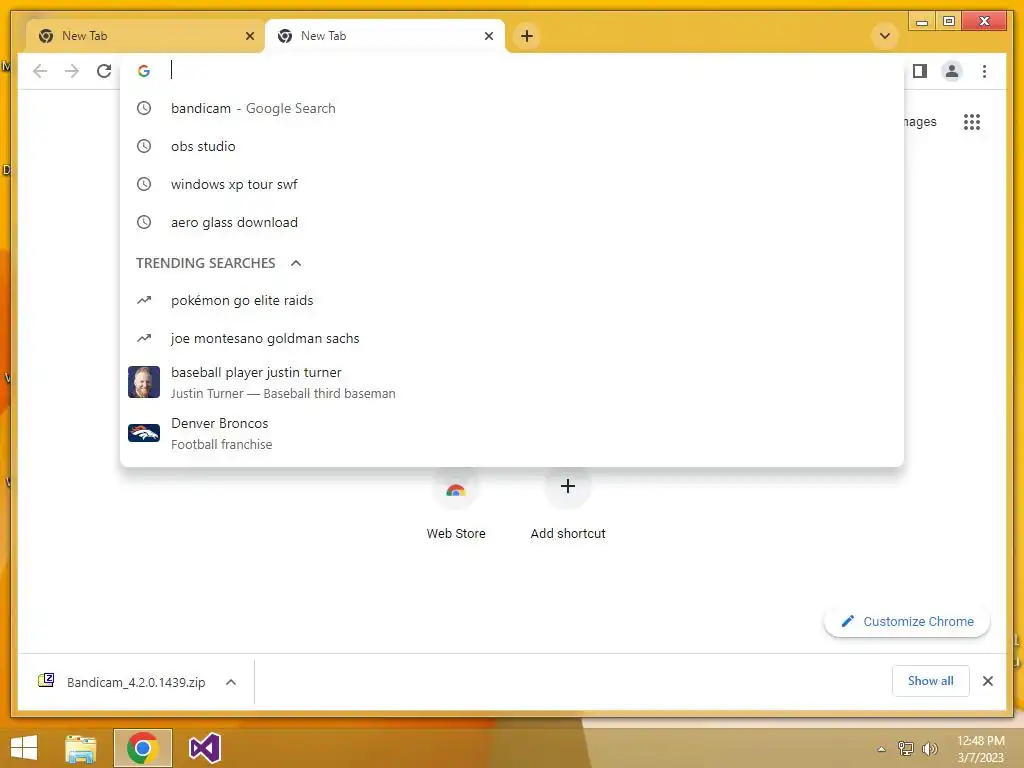Click the browser Back arrow
The image size is (1024, 768).
coord(40,71)
